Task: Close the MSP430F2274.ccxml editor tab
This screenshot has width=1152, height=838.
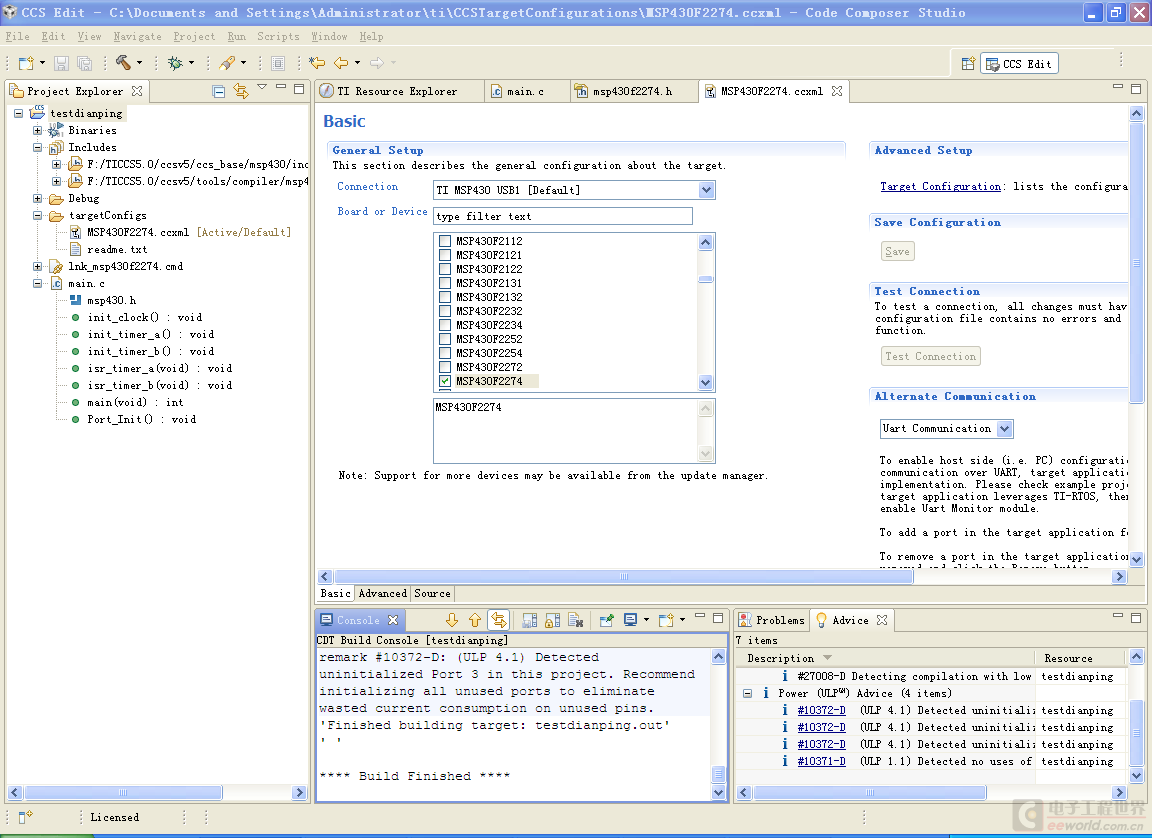Action: [837, 91]
